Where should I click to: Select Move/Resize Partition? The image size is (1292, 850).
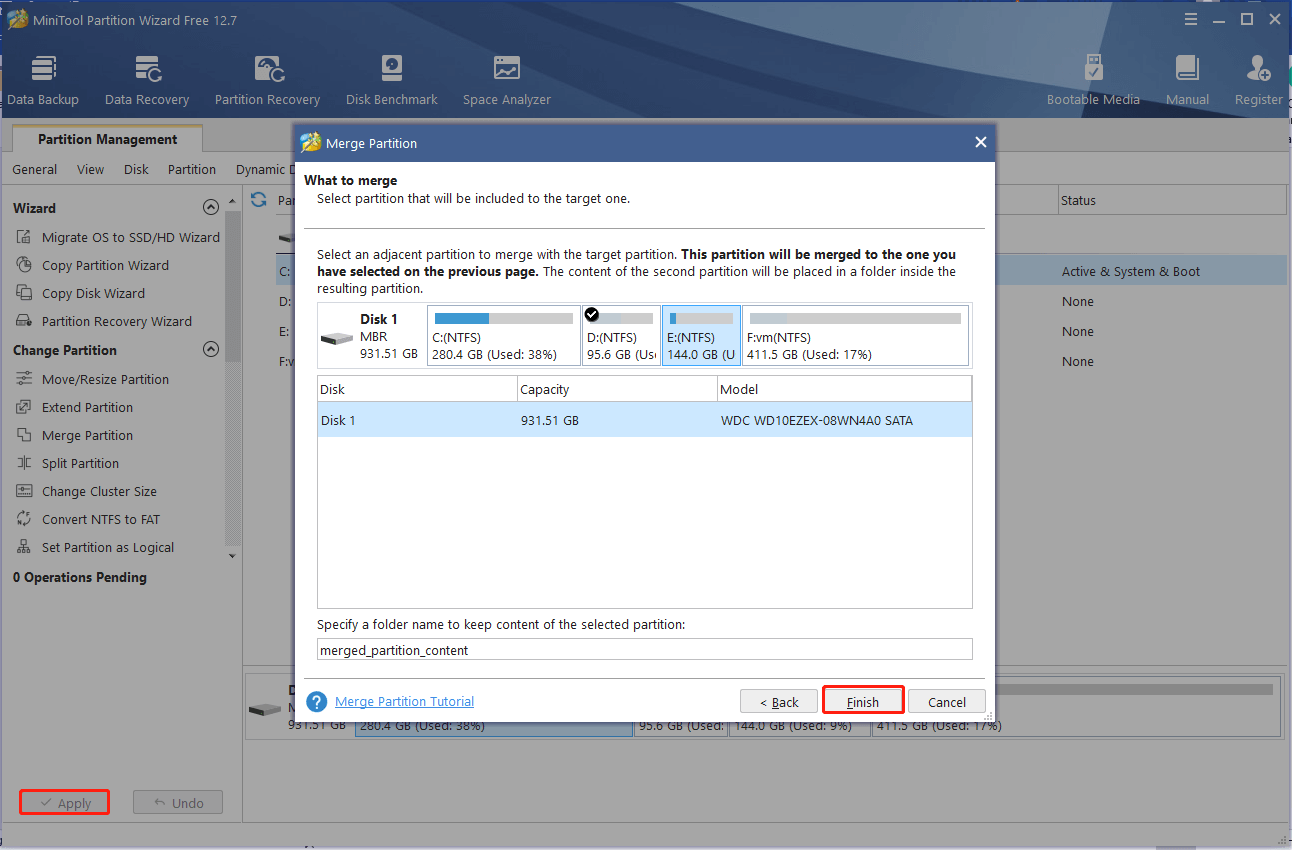tap(92, 379)
